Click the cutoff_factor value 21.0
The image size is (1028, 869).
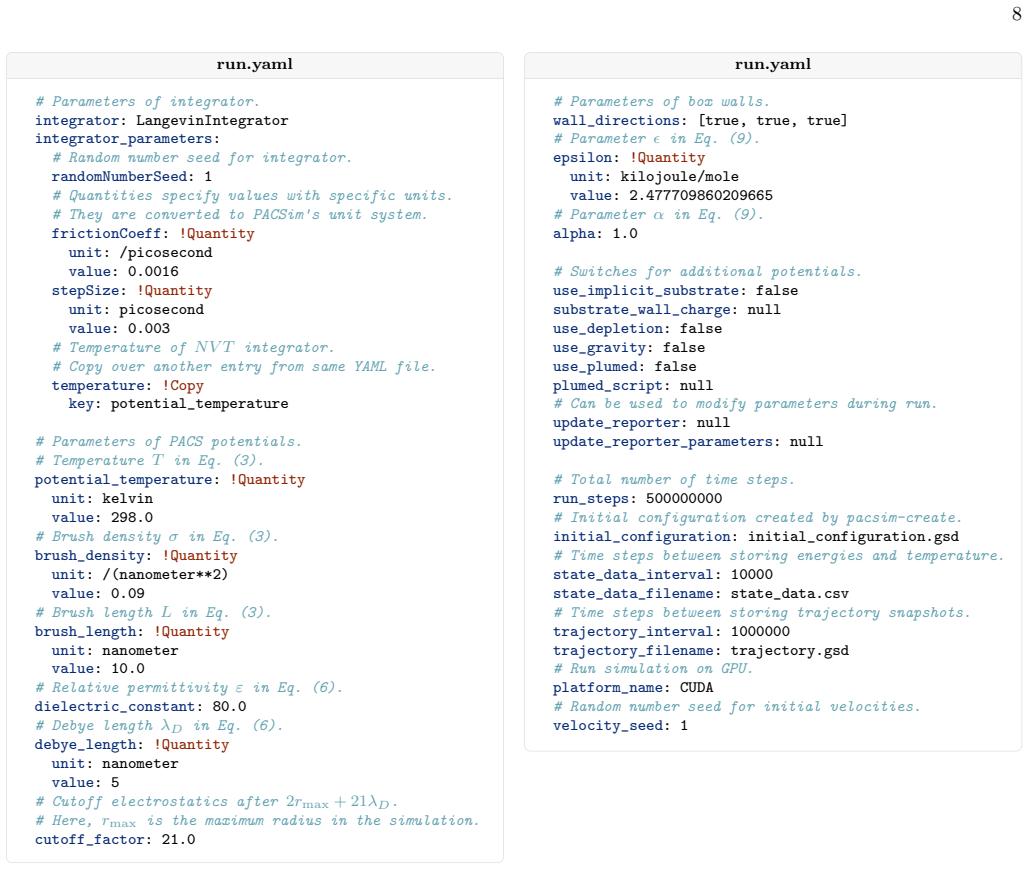[x=178, y=839]
